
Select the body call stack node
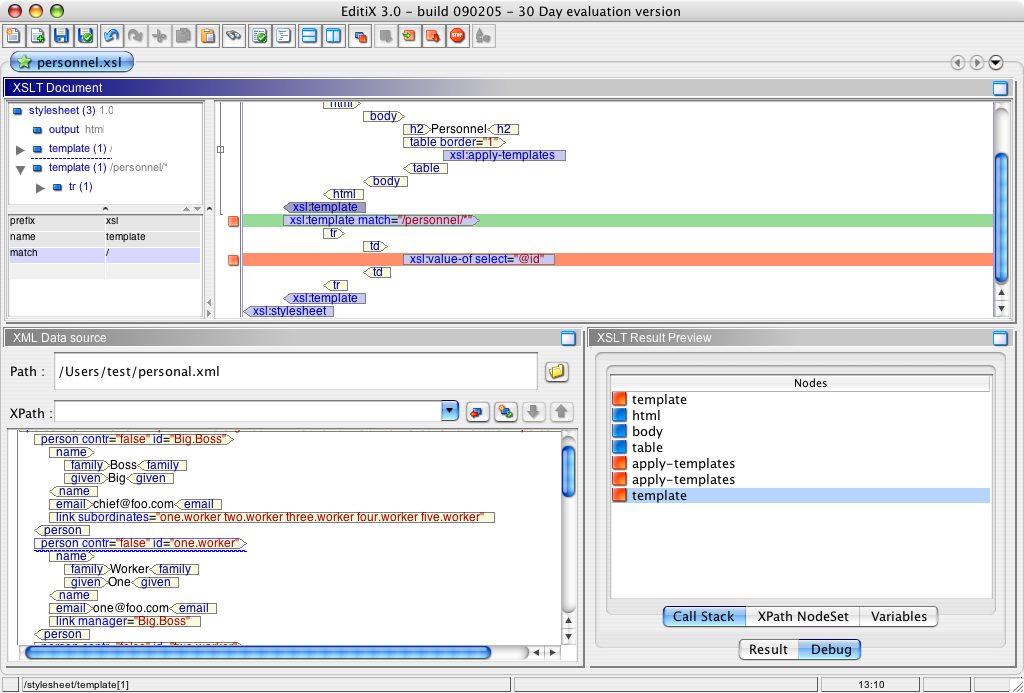click(x=647, y=432)
